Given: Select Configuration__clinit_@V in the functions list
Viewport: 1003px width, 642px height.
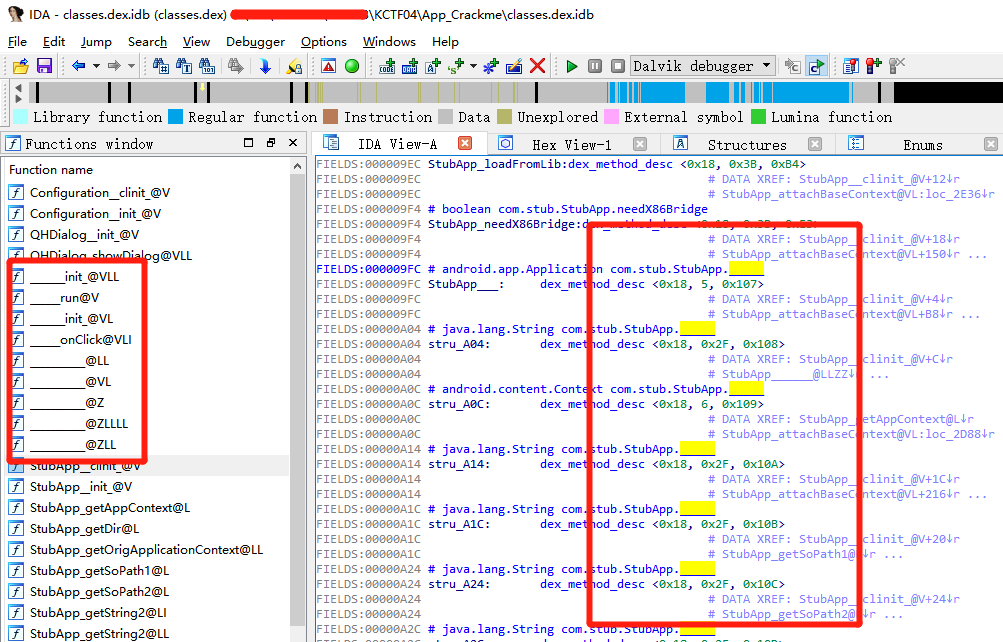Looking at the screenshot, I should (100, 192).
